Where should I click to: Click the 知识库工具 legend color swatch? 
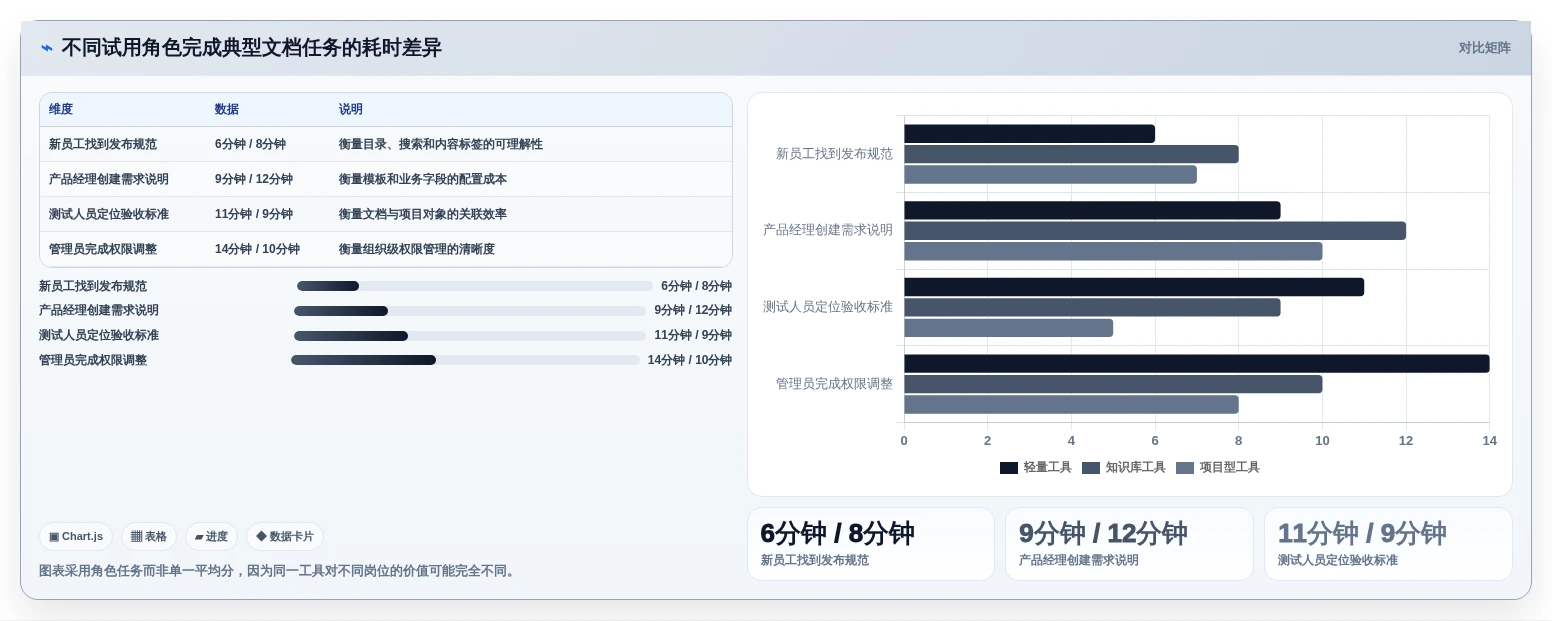1091,468
